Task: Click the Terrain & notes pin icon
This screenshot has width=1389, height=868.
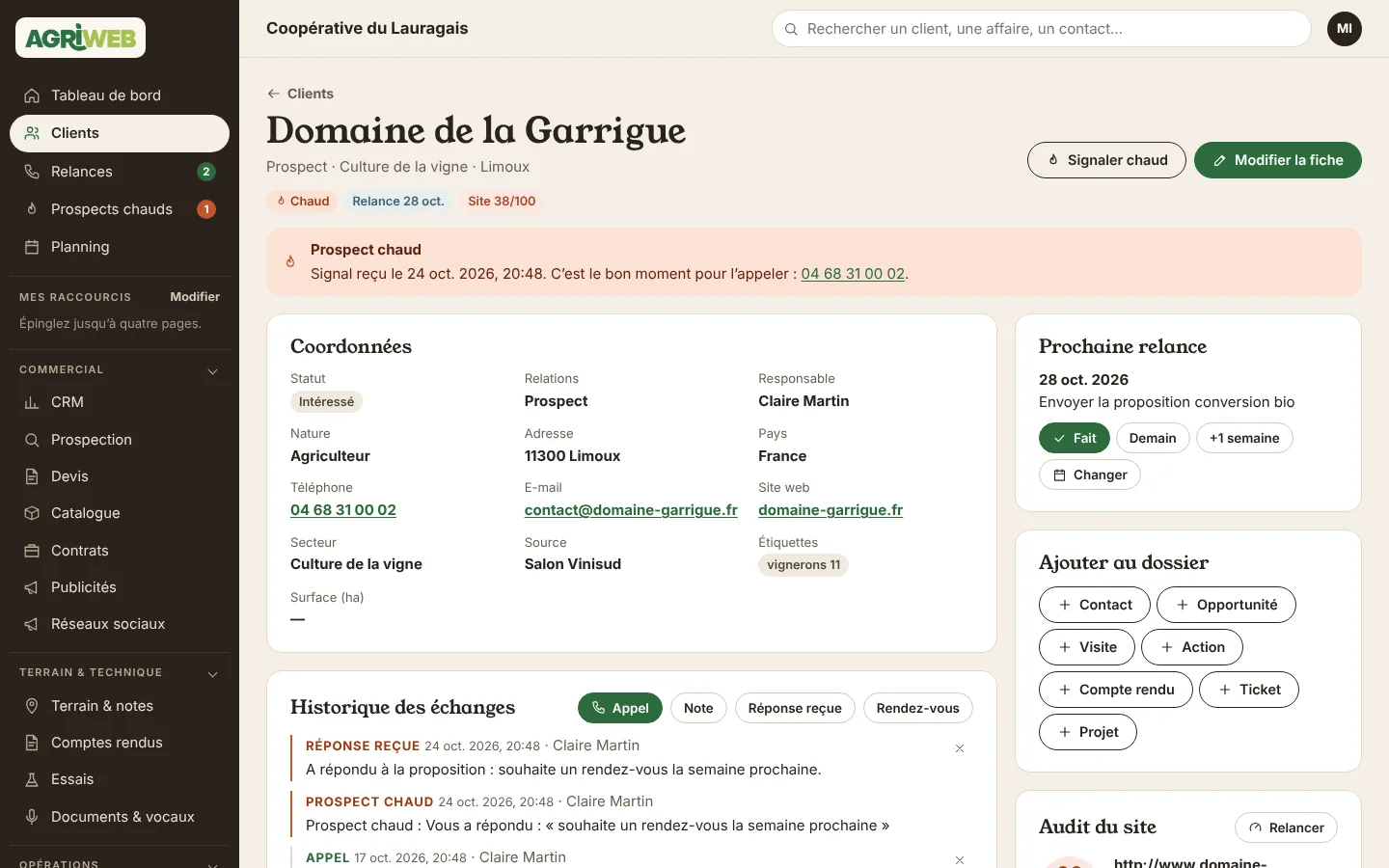Action: click(x=32, y=706)
